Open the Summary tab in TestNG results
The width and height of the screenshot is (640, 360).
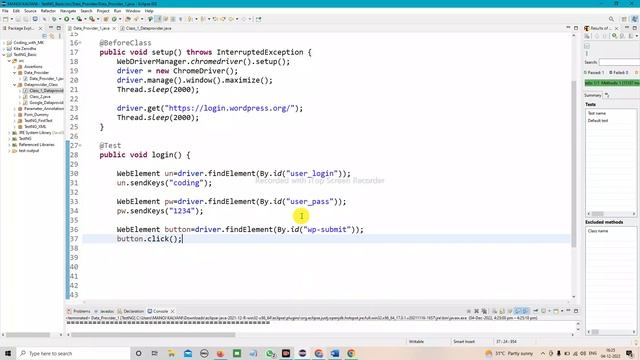(x=593, y=95)
